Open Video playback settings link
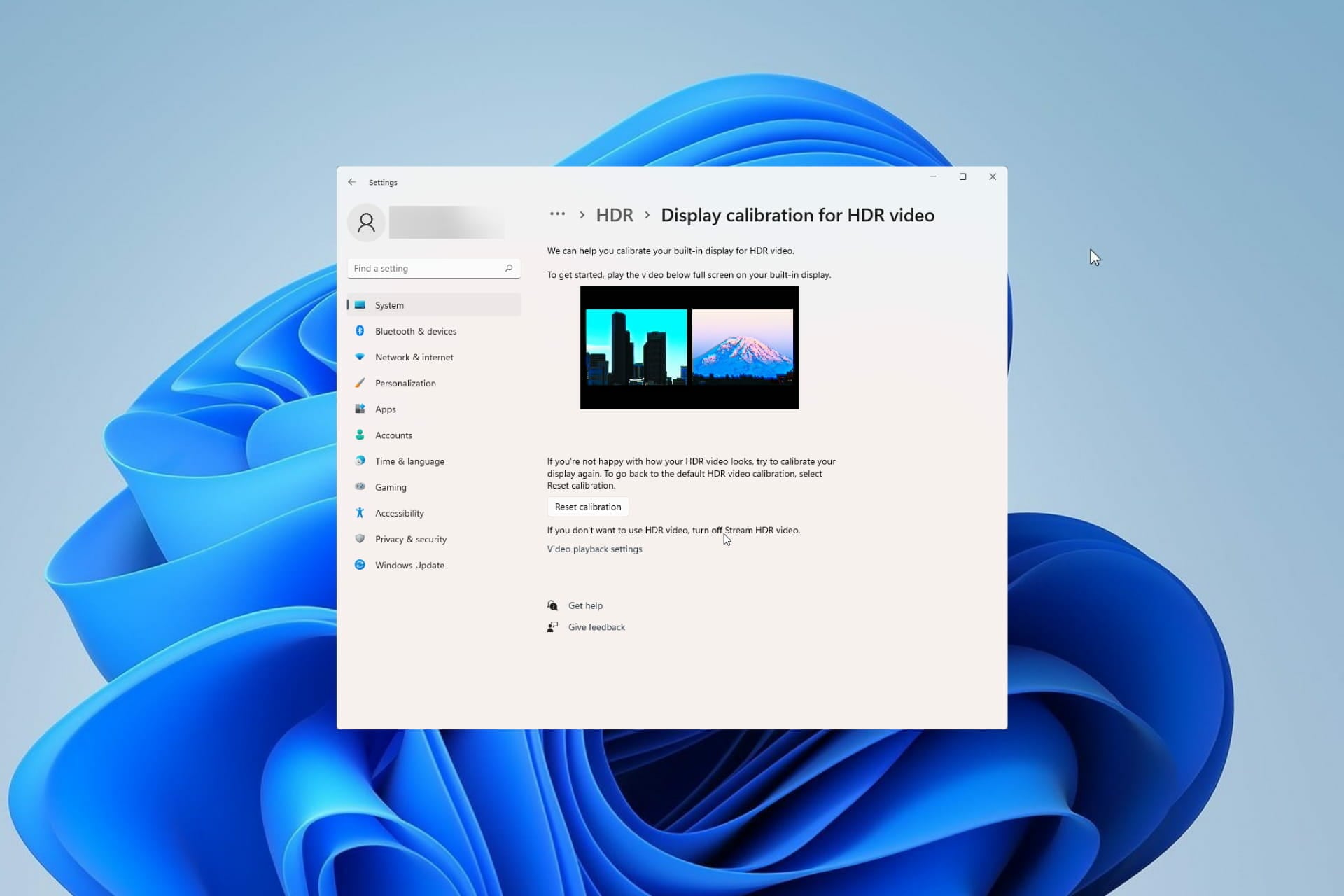 (594, 549)
